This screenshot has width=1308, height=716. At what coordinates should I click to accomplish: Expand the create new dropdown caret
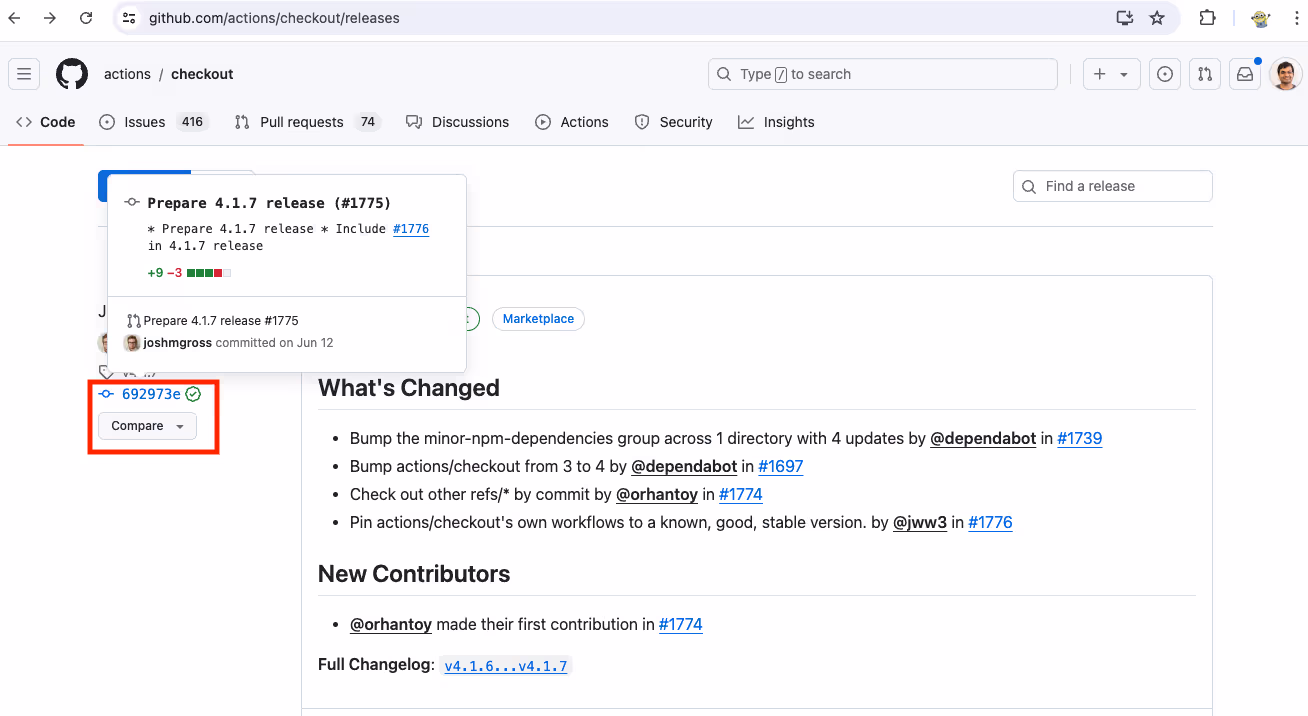coord(1124,75)
